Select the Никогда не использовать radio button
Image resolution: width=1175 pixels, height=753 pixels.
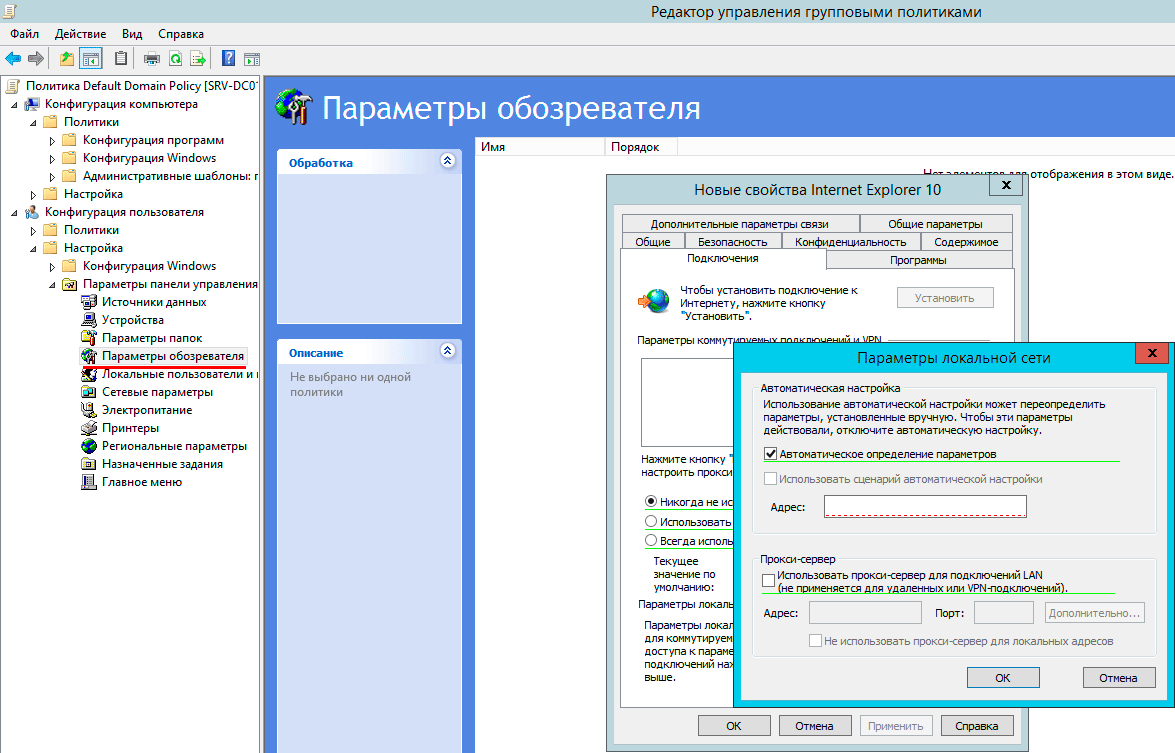(x=652, y=501)
